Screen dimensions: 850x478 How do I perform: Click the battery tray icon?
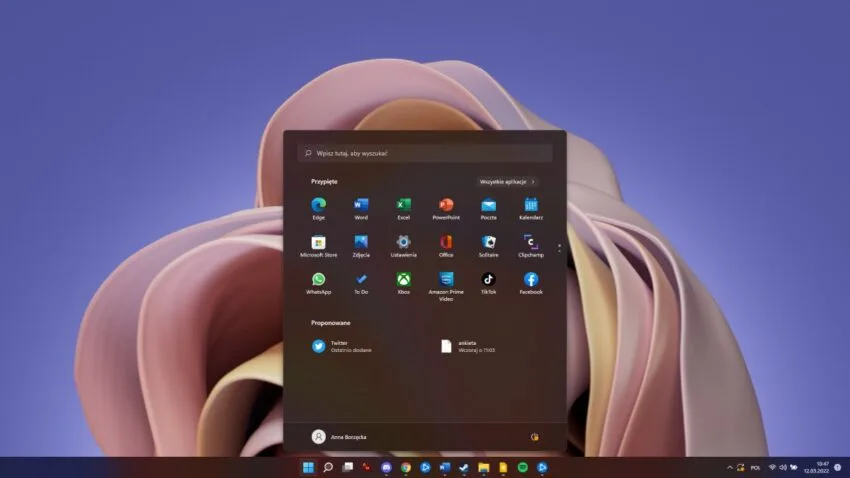pyautogui.click(x=794, y=467)
